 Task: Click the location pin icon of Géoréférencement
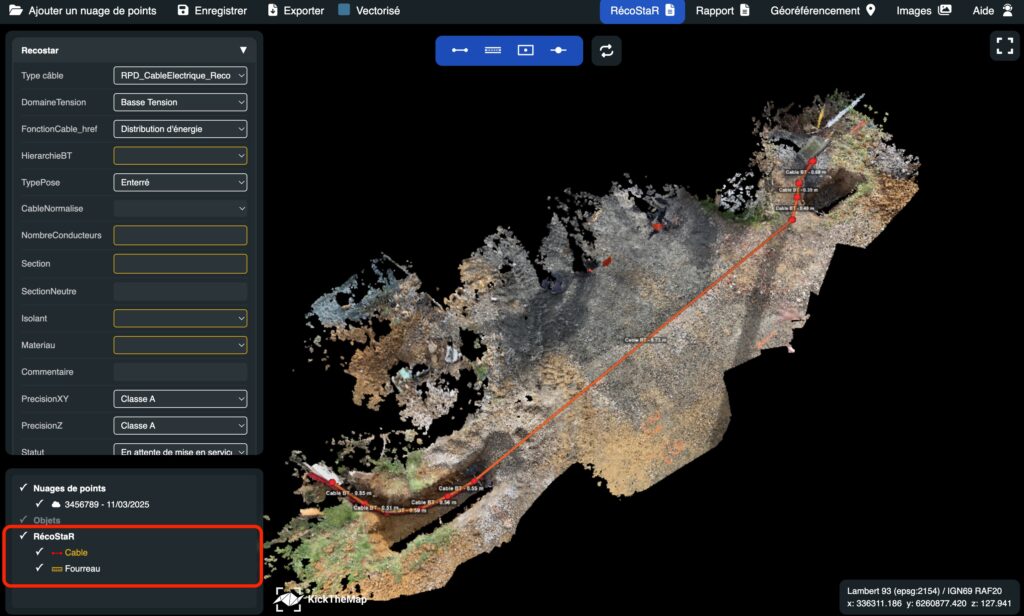871,10
